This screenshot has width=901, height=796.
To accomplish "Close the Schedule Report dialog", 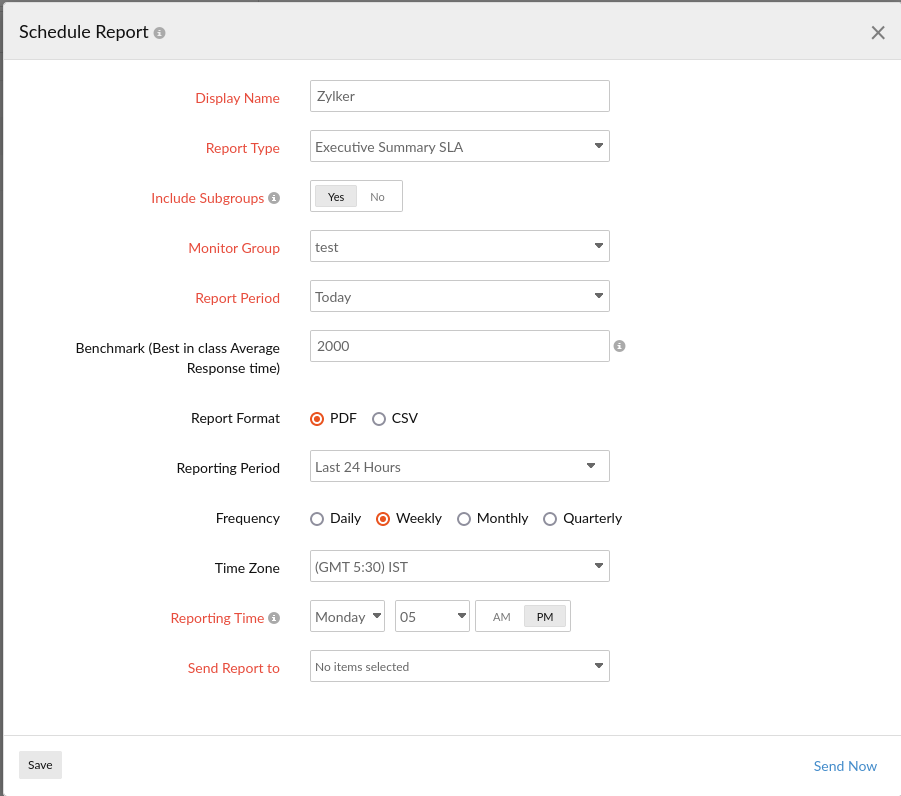I will [x=877, y=32].
